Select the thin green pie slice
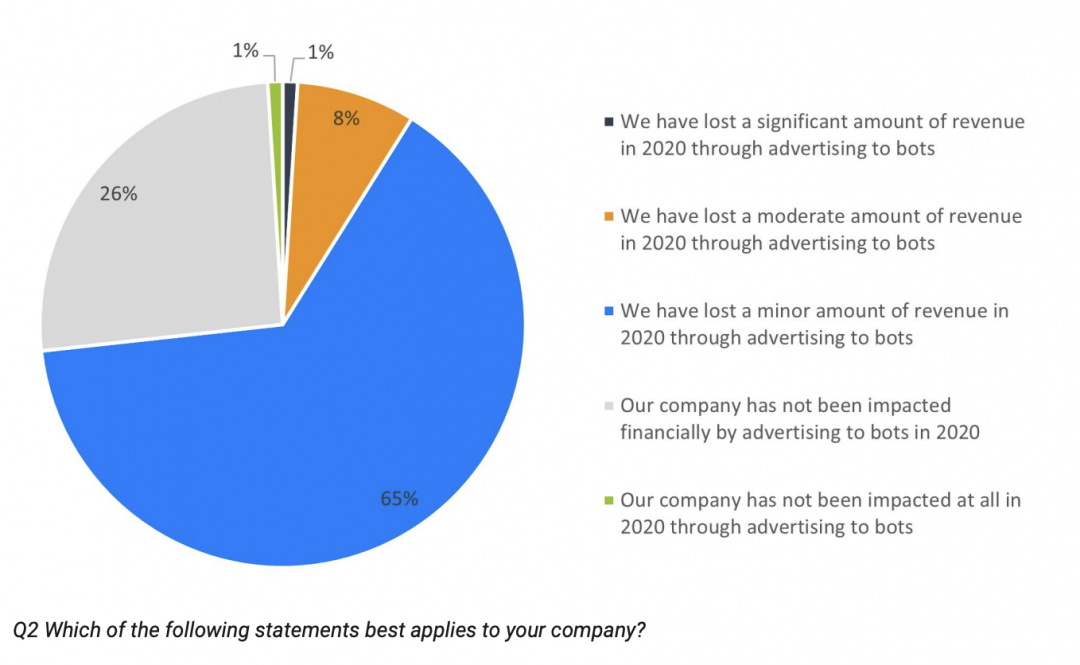 pyautogui.click(x=276, y=172)
